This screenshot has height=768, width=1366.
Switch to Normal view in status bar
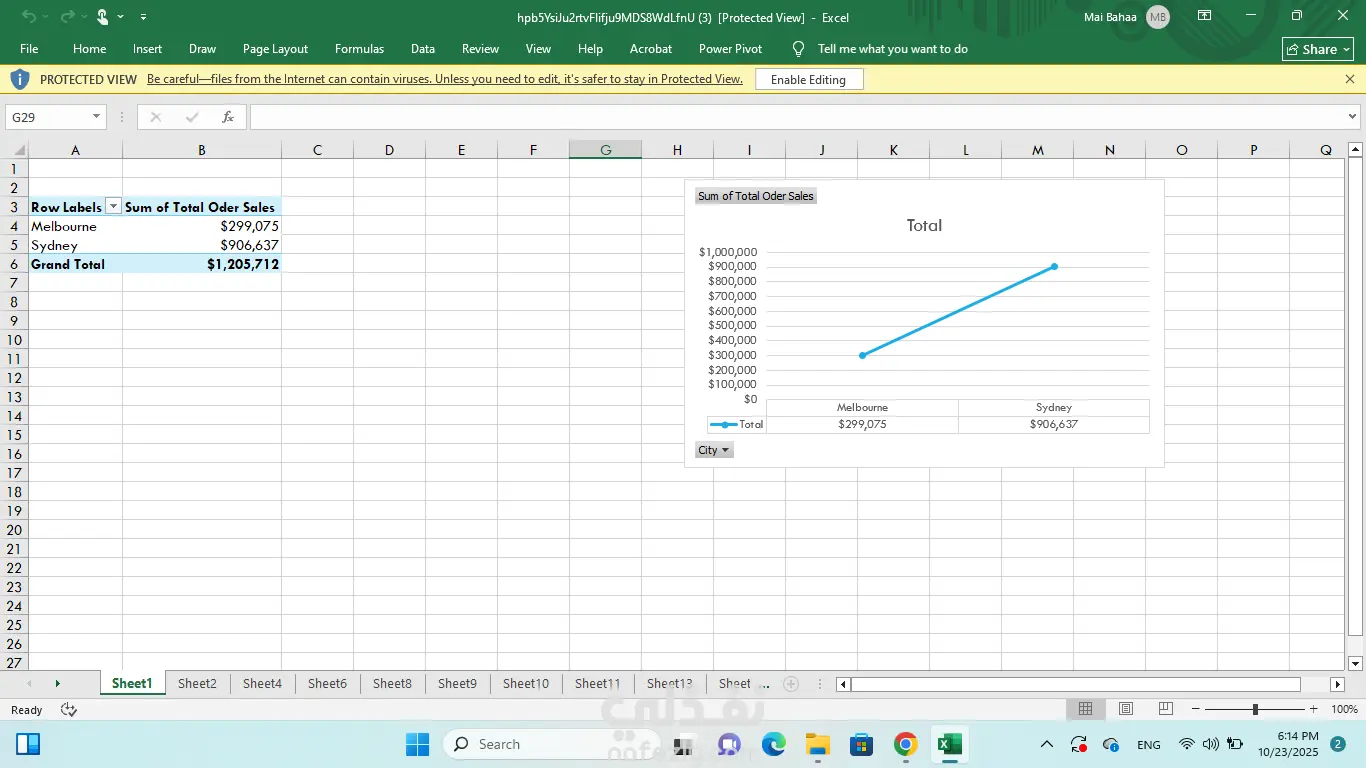1085,709
